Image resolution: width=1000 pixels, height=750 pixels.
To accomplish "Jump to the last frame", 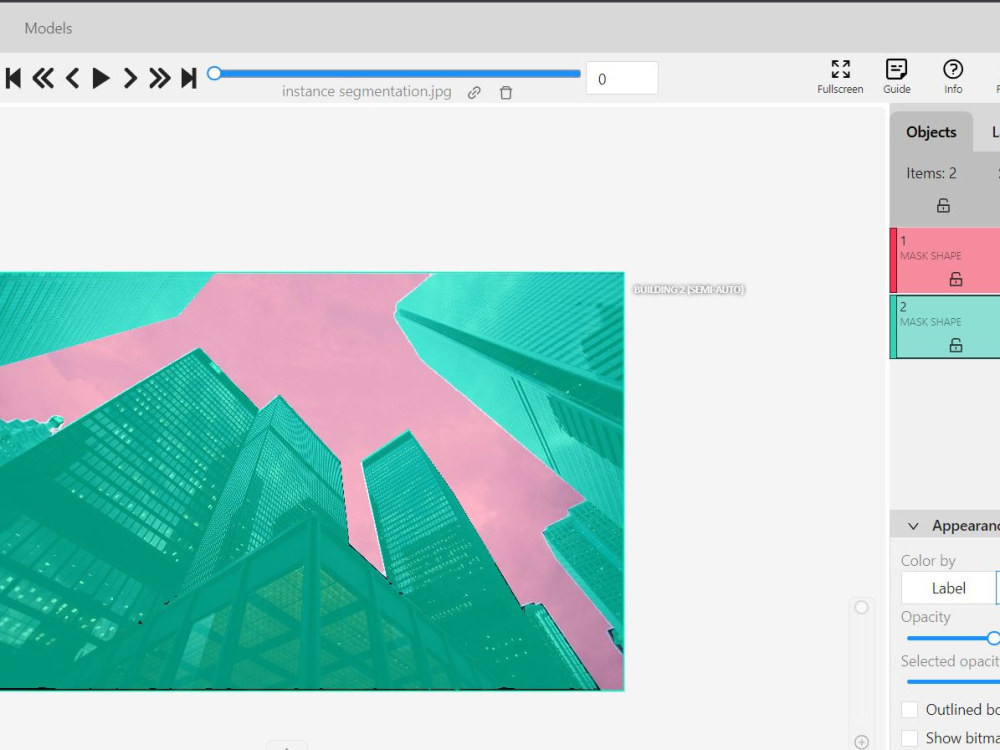I will point(190,77).
